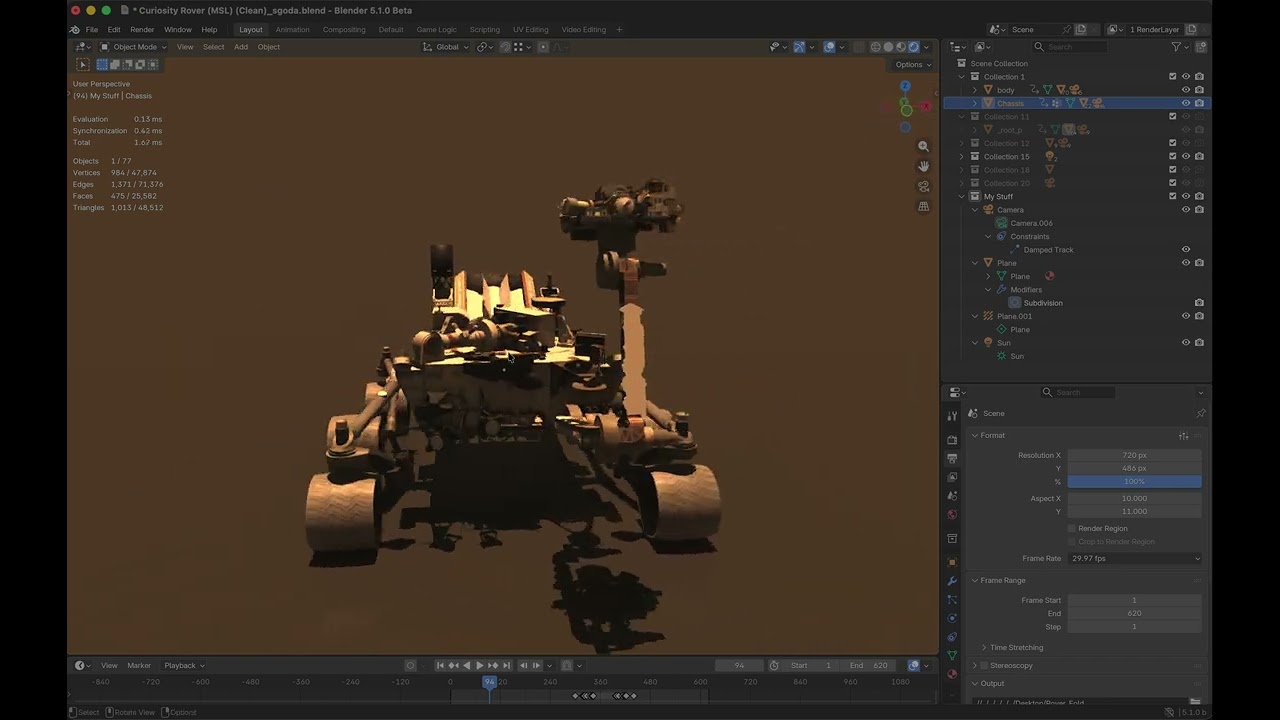Toggle camera view icon in viewport
The width and height of the screenshot is (1280, 720).
tap(923, 186)
